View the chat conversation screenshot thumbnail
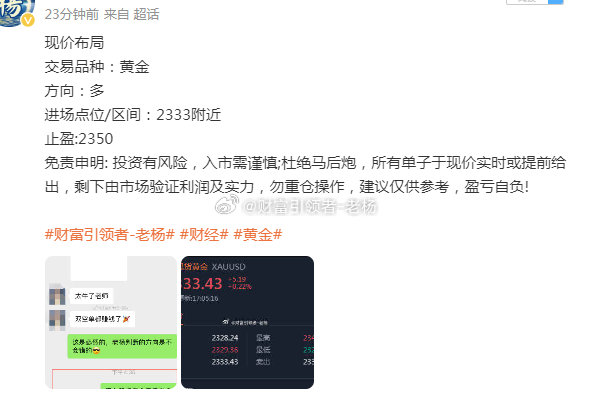The width and height of the screenshot is (596, 410). coord(111,322)
